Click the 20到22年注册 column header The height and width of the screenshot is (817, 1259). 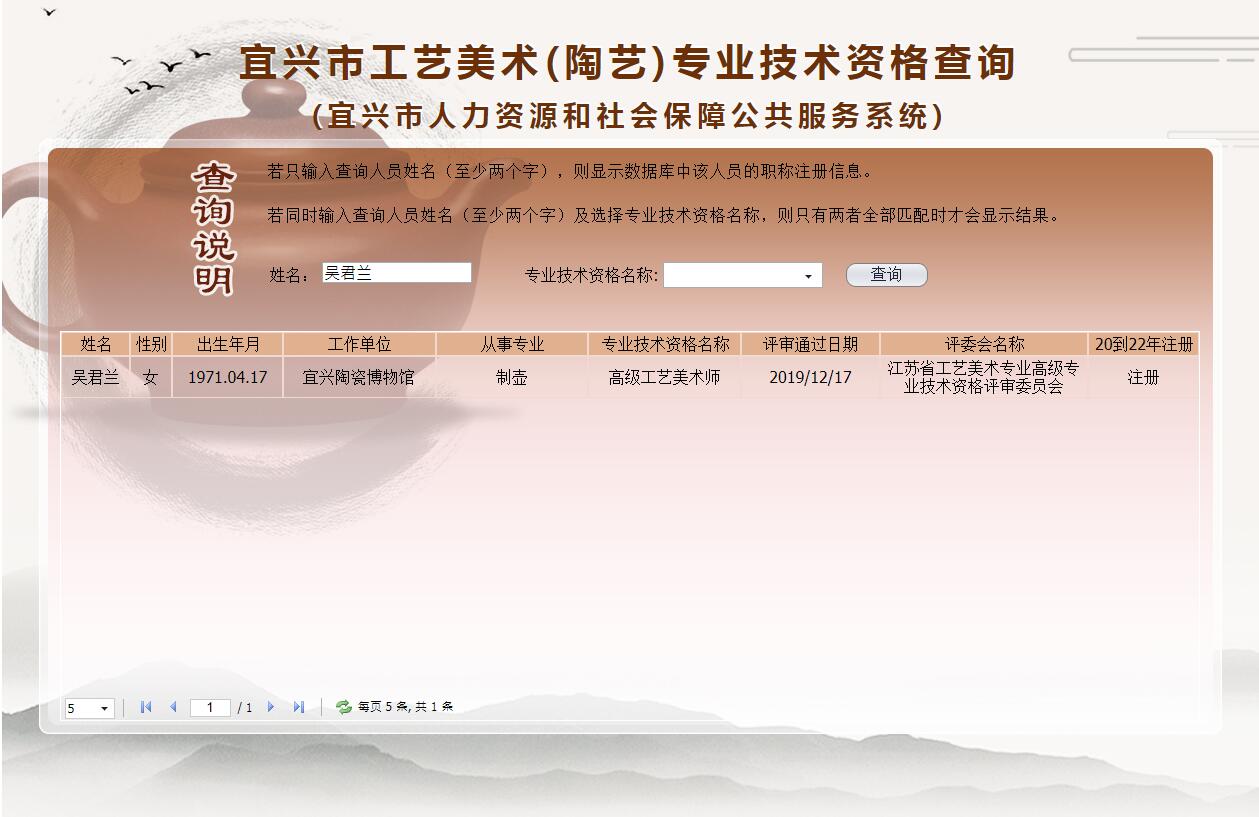(x=1144, y=343)
